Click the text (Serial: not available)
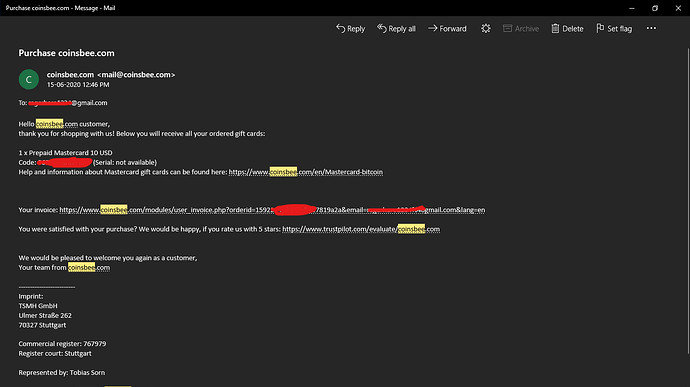The image size is (690, 387). pos(125,162)
